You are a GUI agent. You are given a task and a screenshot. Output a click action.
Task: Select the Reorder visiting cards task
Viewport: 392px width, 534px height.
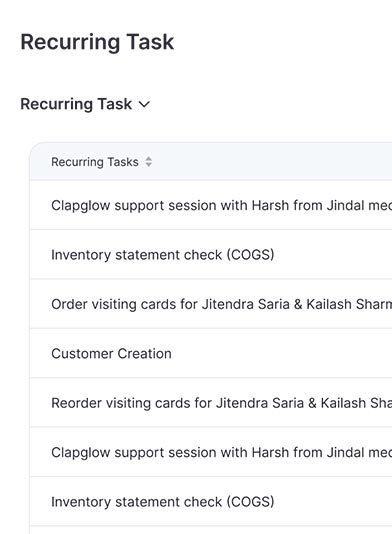(211, 403)
